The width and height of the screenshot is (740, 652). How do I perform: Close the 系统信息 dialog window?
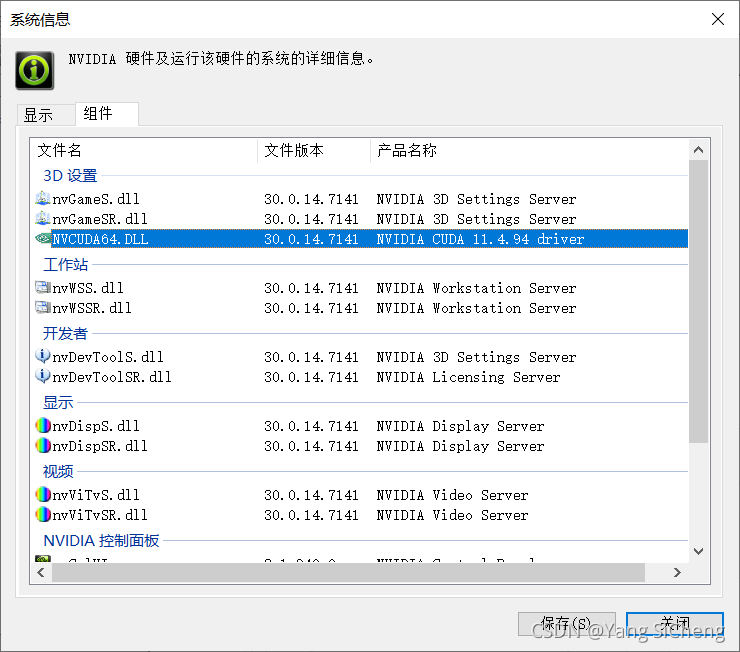pos(718,19)
